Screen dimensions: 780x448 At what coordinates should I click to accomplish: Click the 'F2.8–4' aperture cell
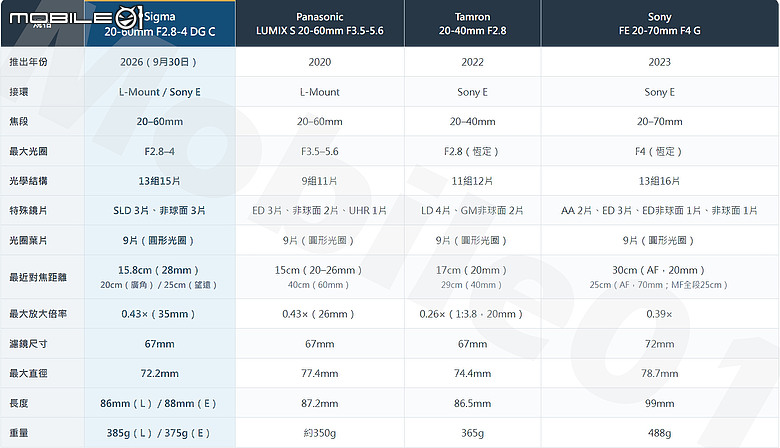click(160, 151)
